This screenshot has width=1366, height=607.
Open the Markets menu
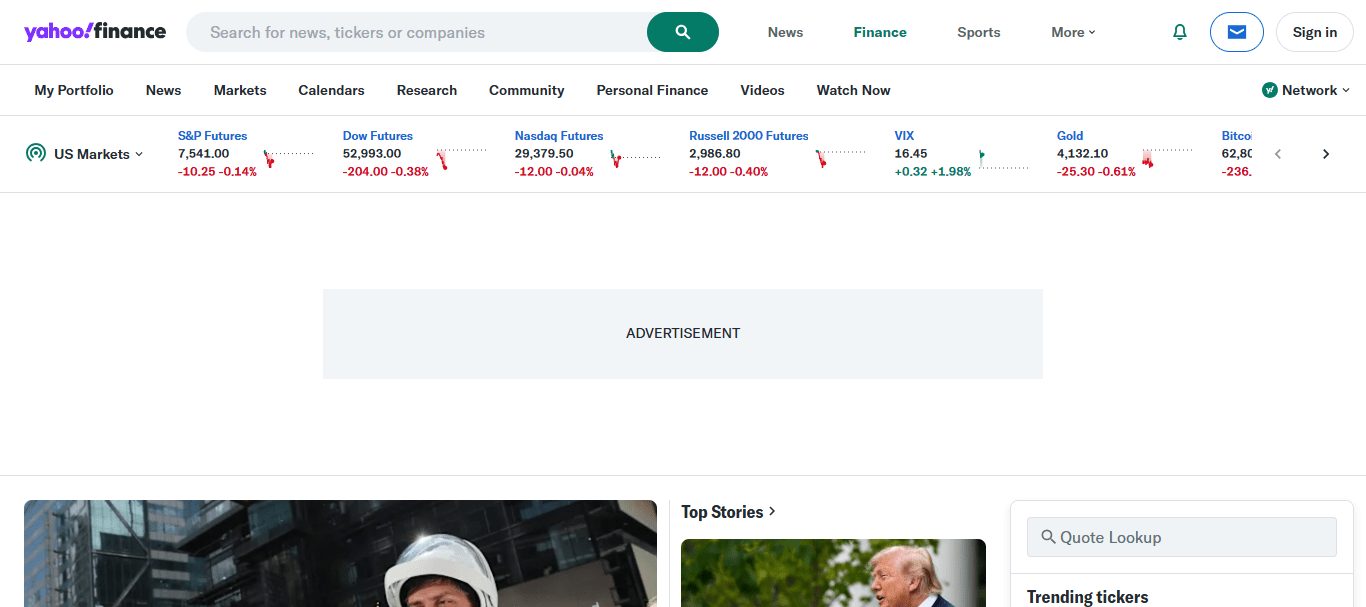[240, 90]
